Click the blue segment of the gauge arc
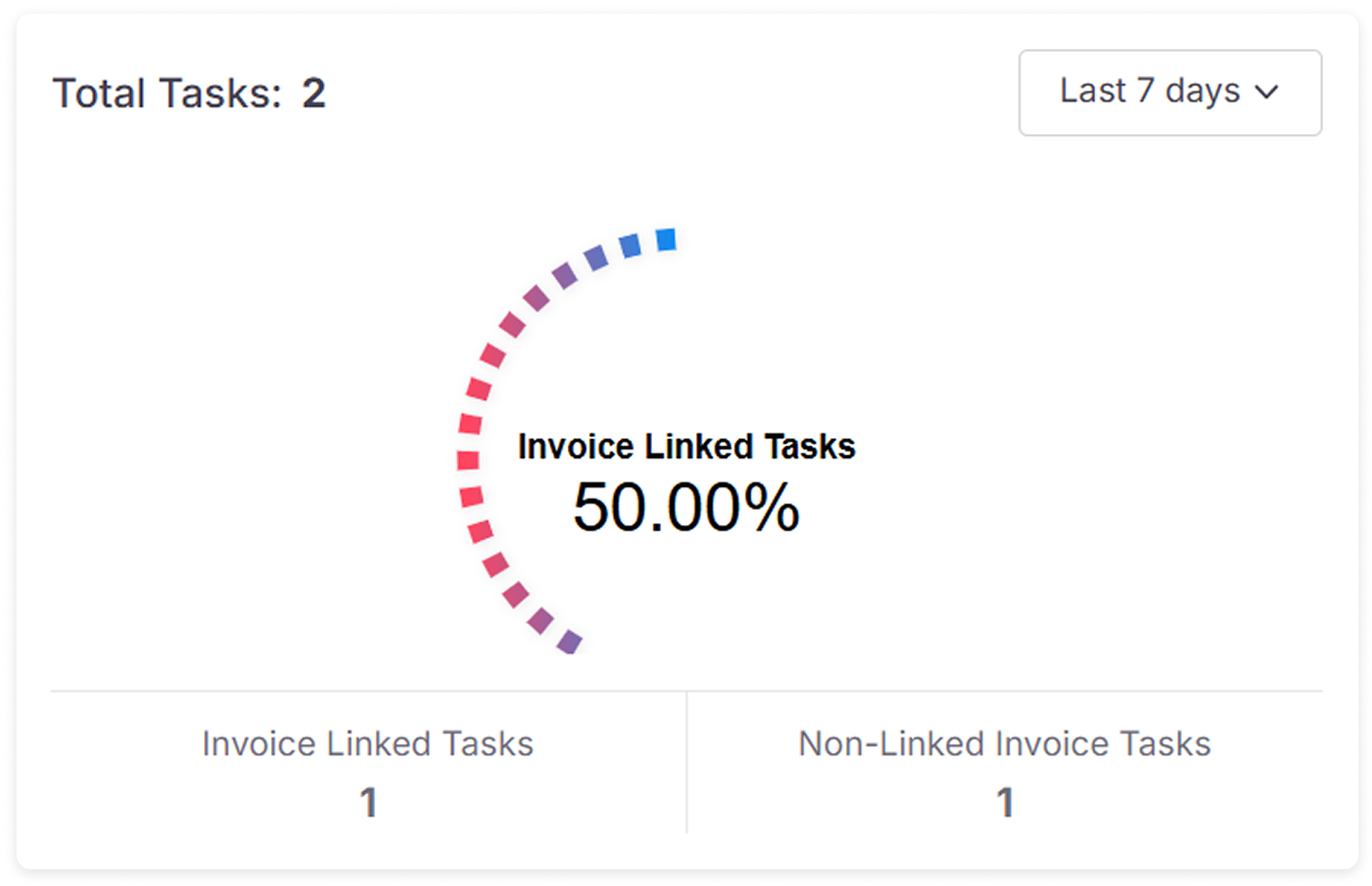This screenshot has height=886, width=1372. pyautogui.click(x=666, y=240)
